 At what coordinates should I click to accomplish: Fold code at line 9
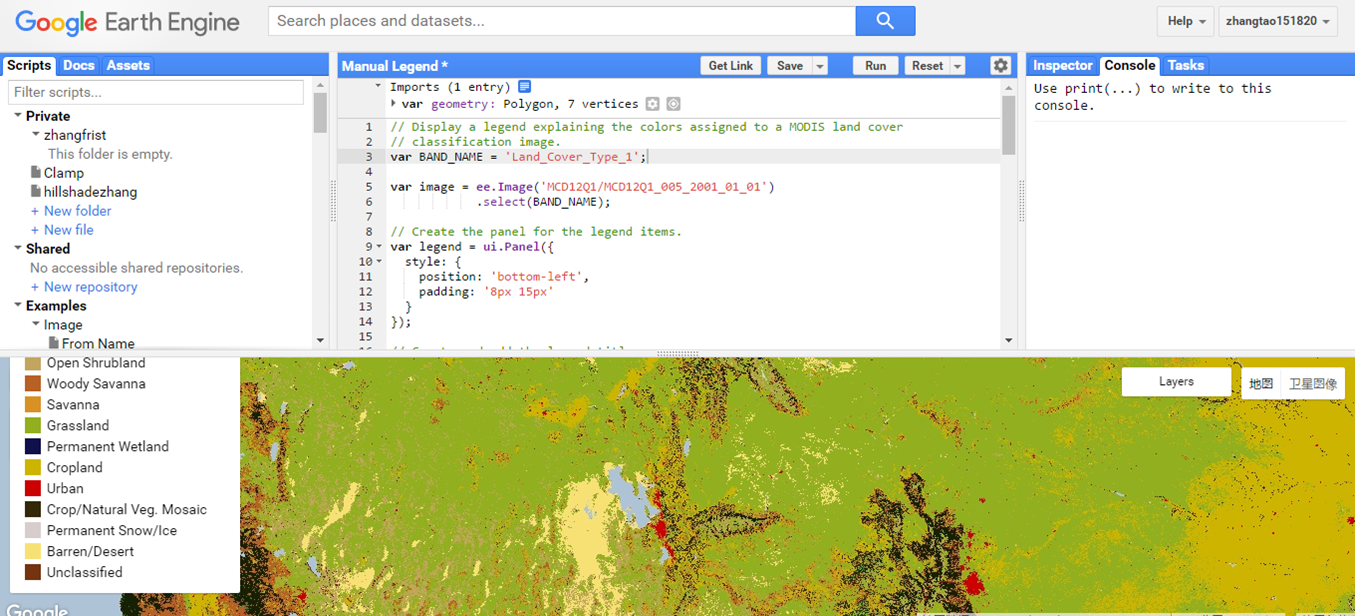point(379,247)
